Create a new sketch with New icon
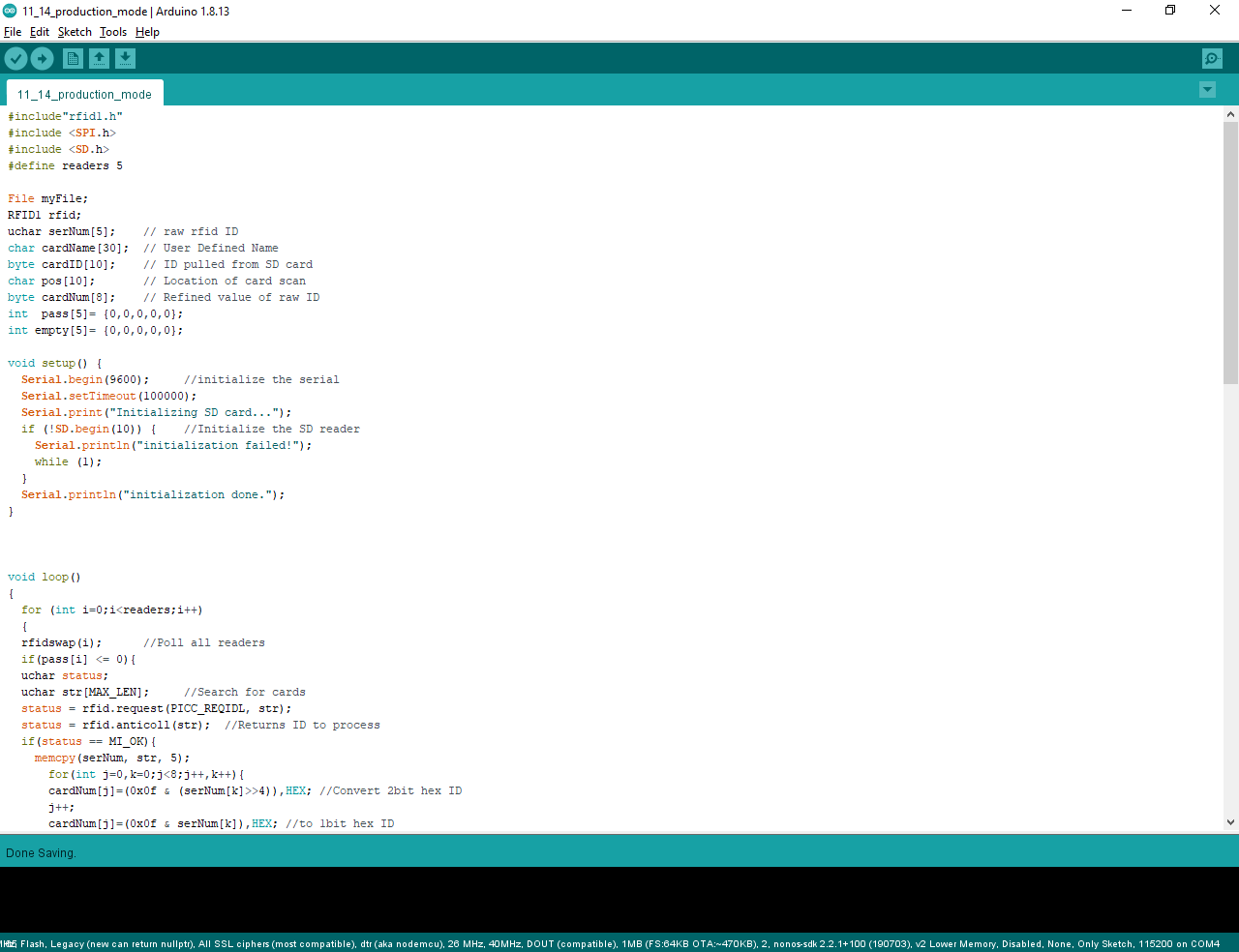Viewport: 1239px width, 952px height. click(73, 59)
